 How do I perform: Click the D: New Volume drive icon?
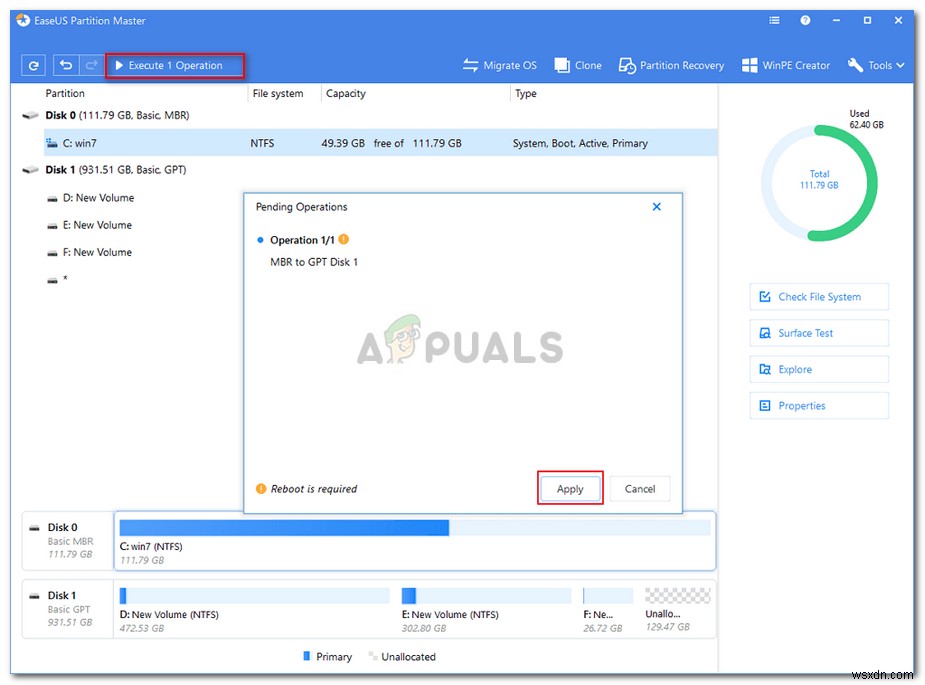[x=53, y=199]
